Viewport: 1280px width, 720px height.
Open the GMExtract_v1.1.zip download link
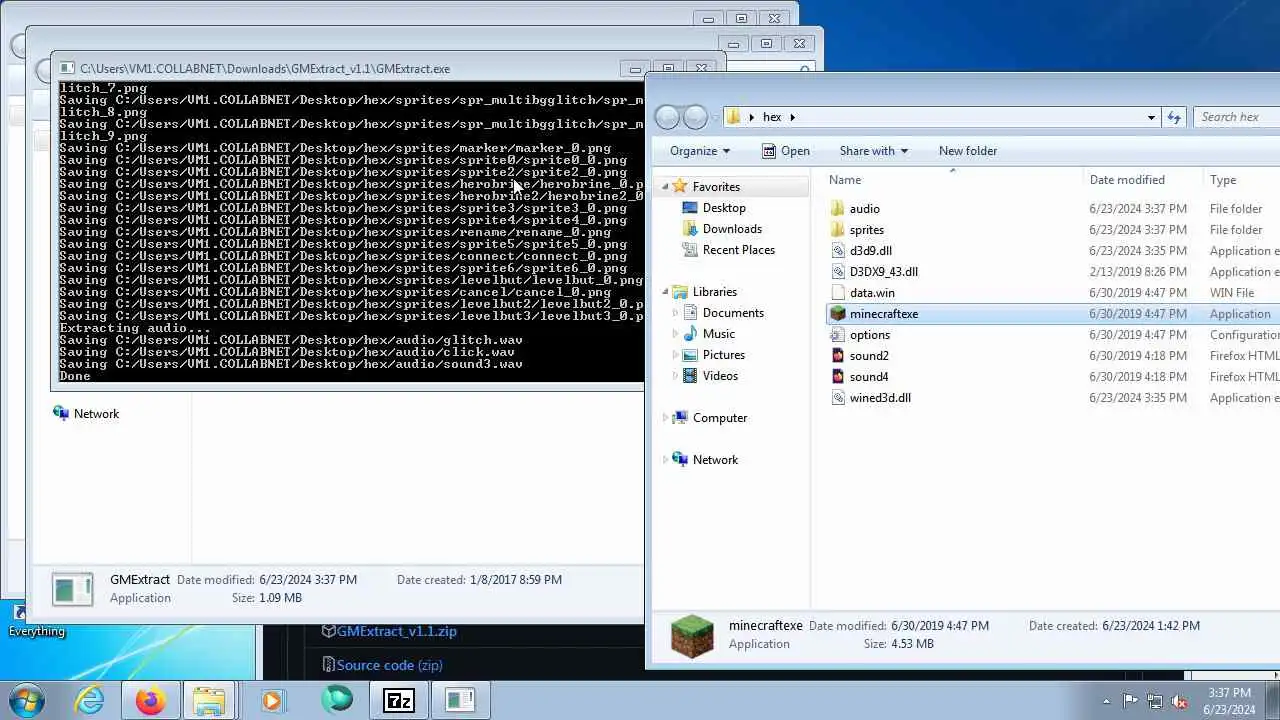point(396,631)
